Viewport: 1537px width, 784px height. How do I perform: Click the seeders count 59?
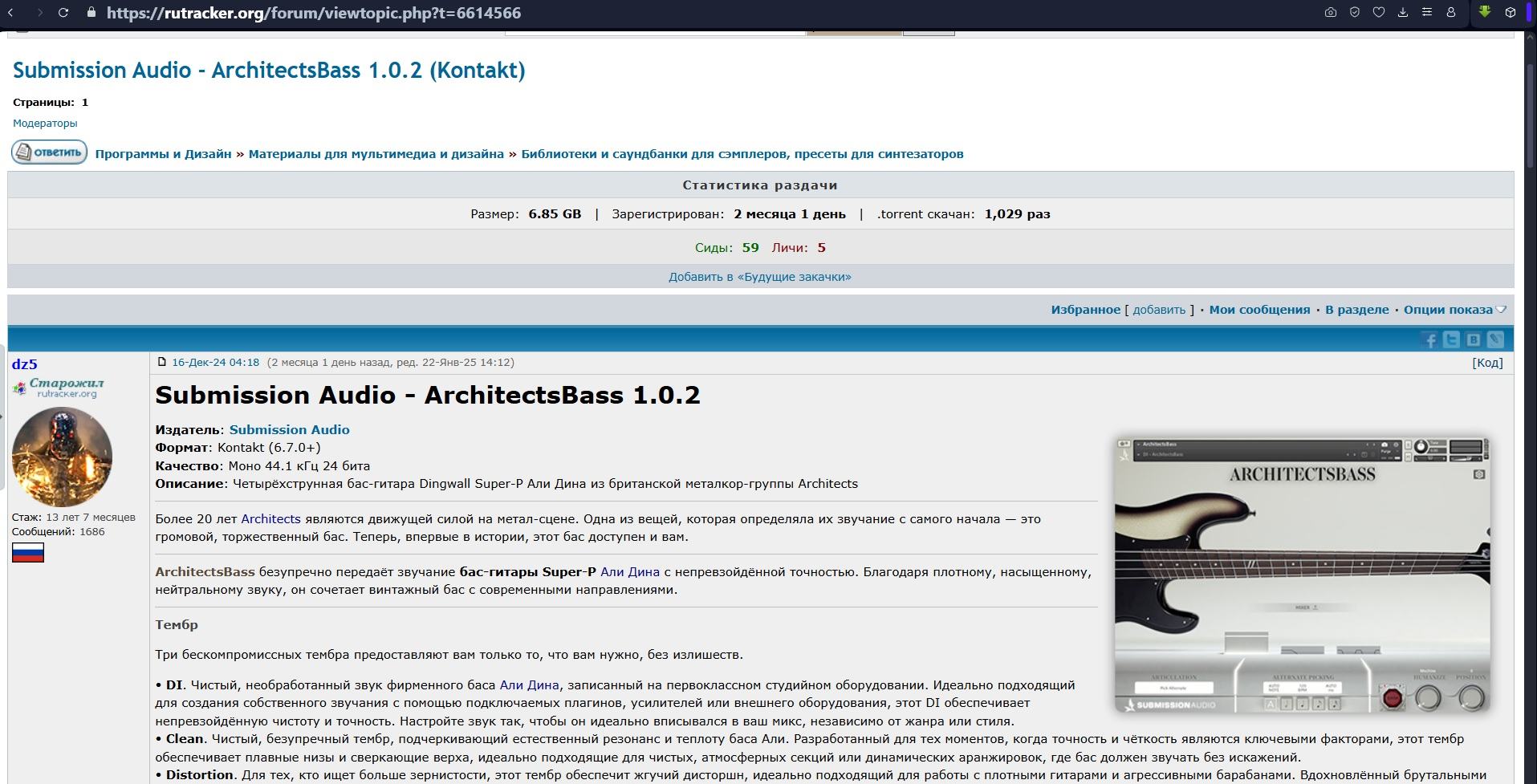[750, 248]
